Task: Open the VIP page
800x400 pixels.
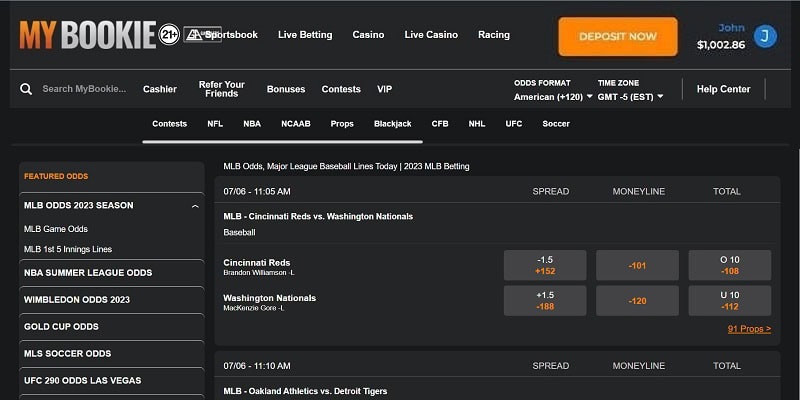Action: 385,89
